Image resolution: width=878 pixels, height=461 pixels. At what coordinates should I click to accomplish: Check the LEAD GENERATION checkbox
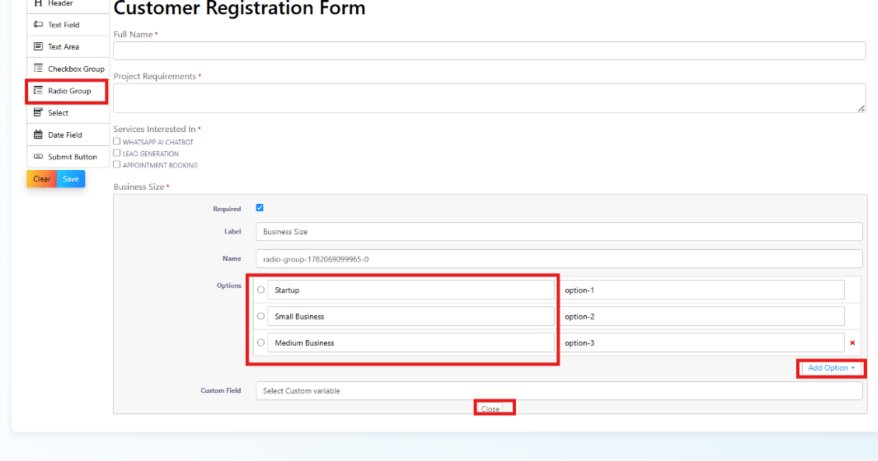click(116, 153)
